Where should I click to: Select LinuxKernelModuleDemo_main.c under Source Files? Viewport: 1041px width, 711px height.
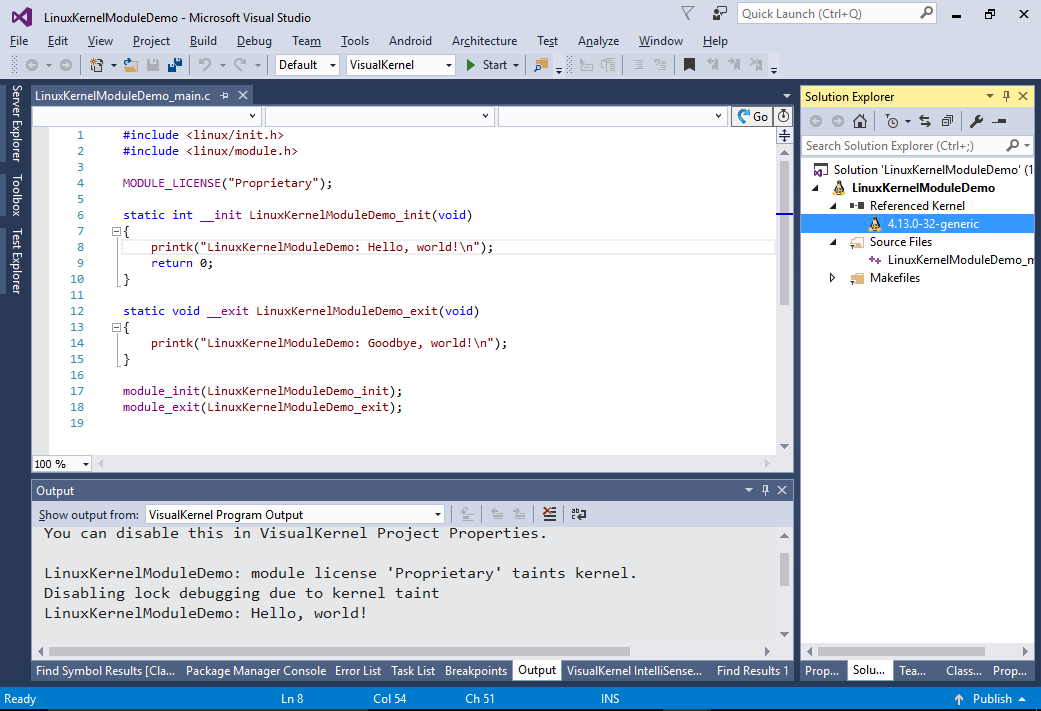click(x=960, y=260)
